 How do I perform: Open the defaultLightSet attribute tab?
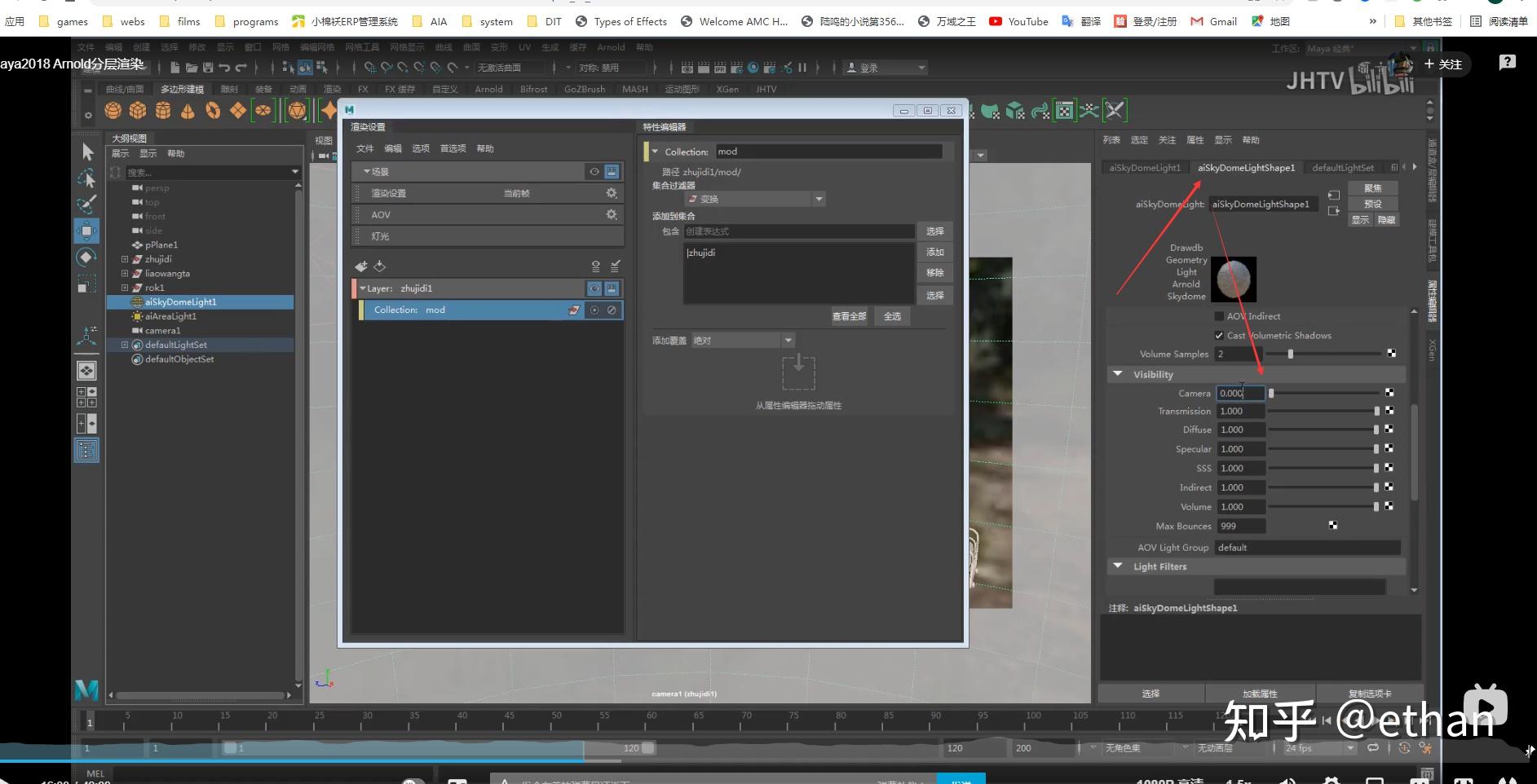[x=1342, y=168]
